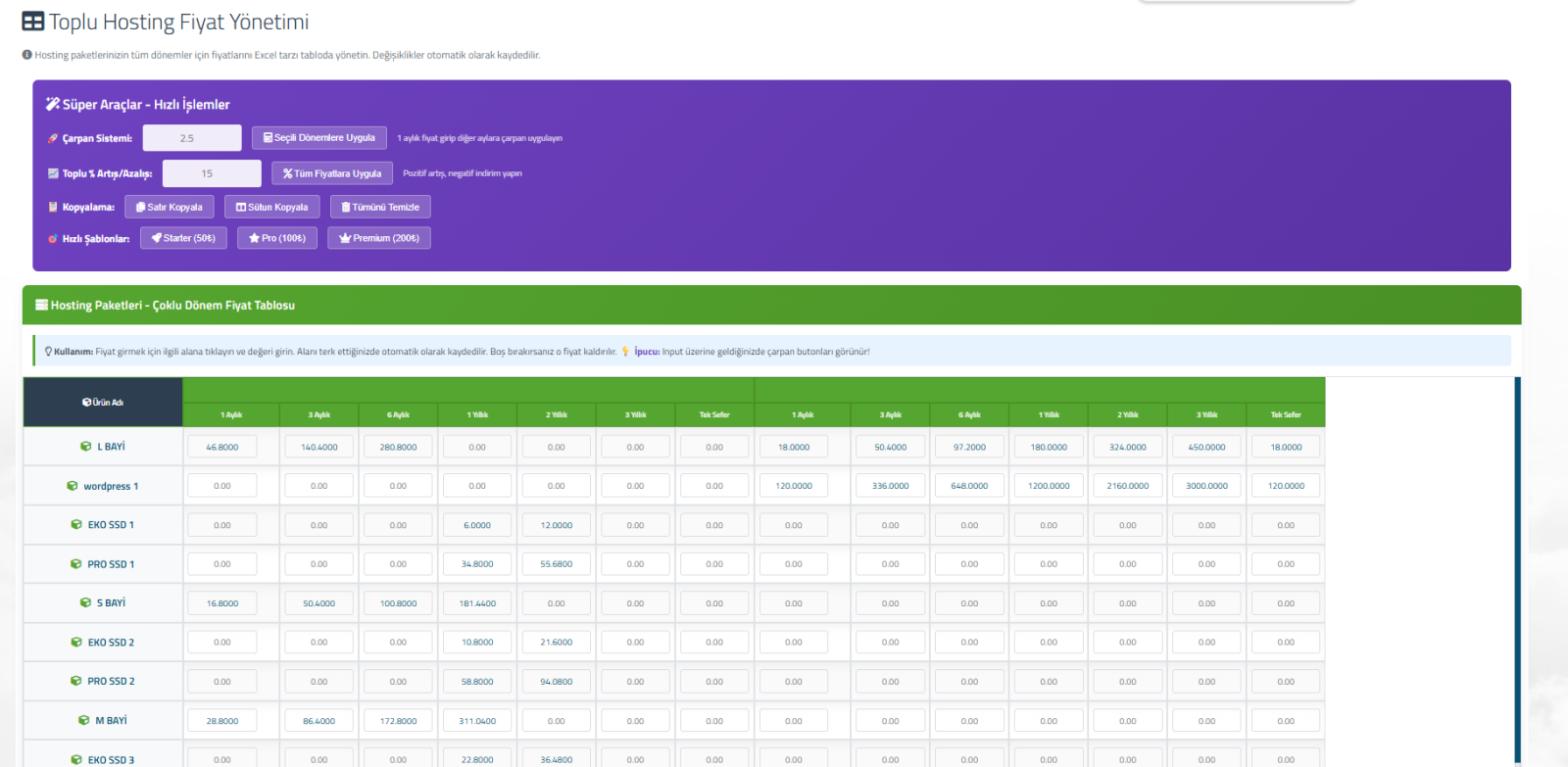1568x767 pixels.
Task: Click the Toplu % Artış/Azalış value field
Action: (212, 173)
